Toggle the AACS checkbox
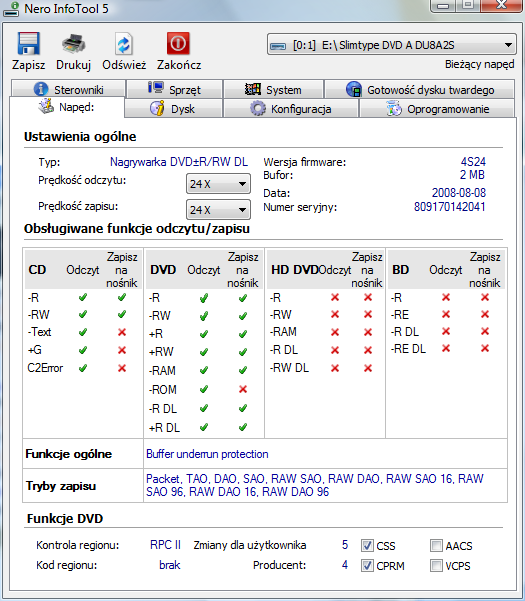 436,545
